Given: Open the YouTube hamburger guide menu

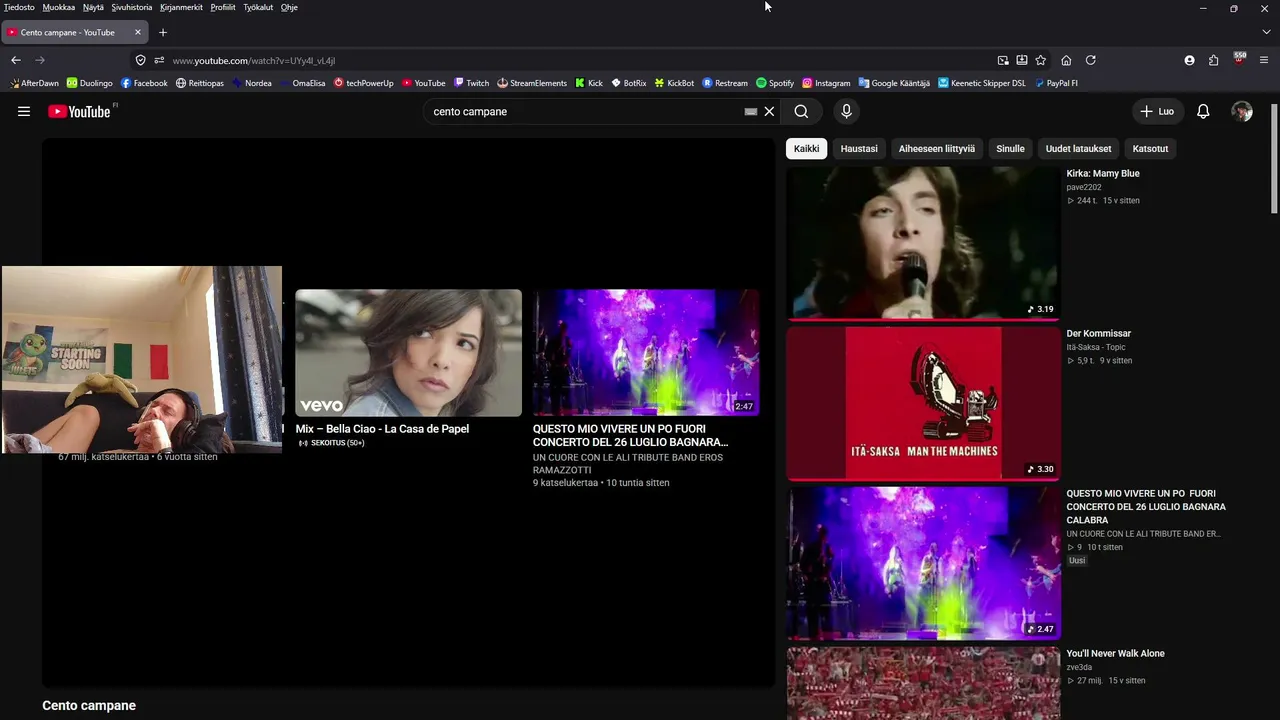Looking at the screenshot, I should pyautogui.click(x=24, y=111).
